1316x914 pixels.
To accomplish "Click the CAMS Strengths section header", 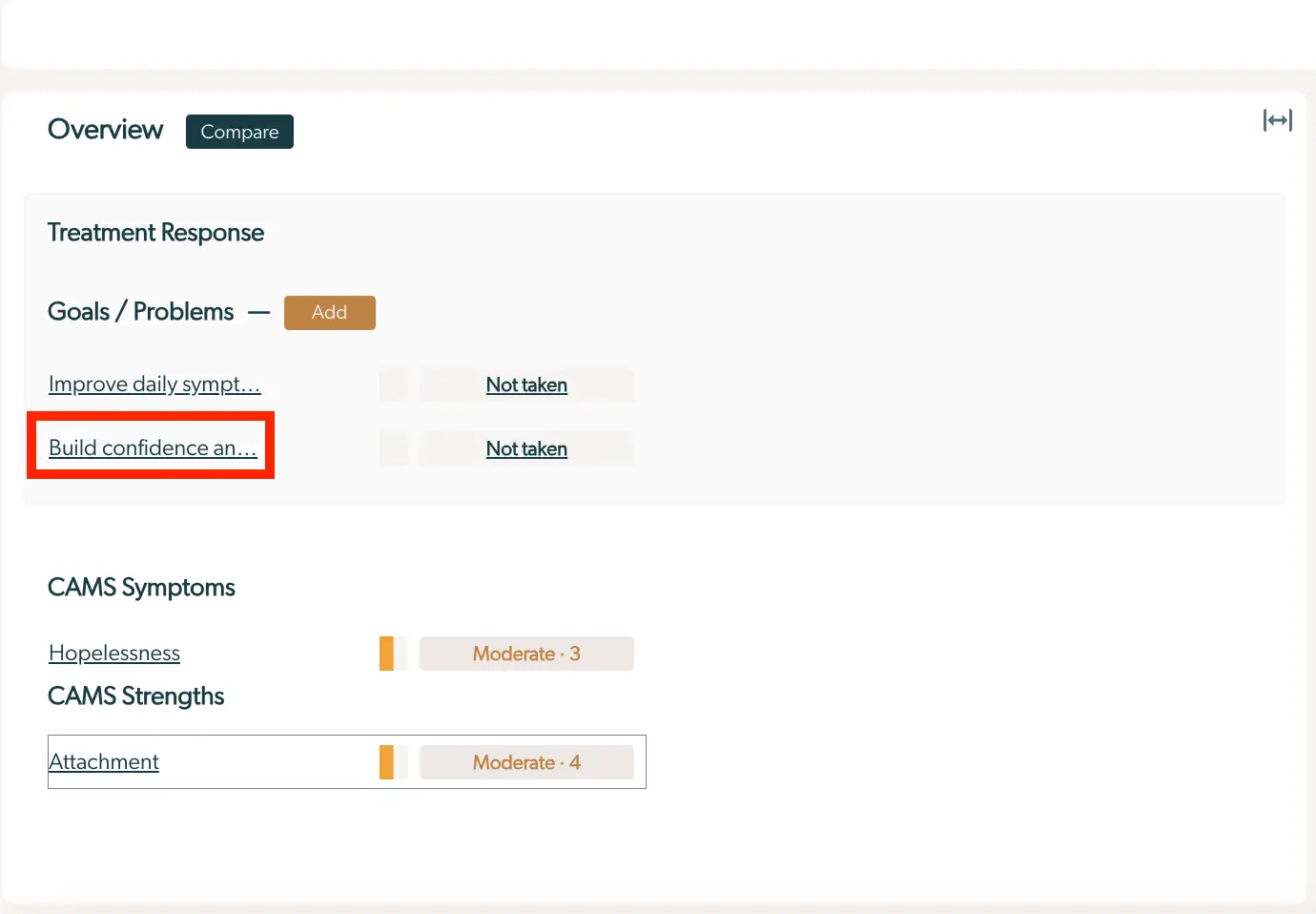I will [135, 696].
